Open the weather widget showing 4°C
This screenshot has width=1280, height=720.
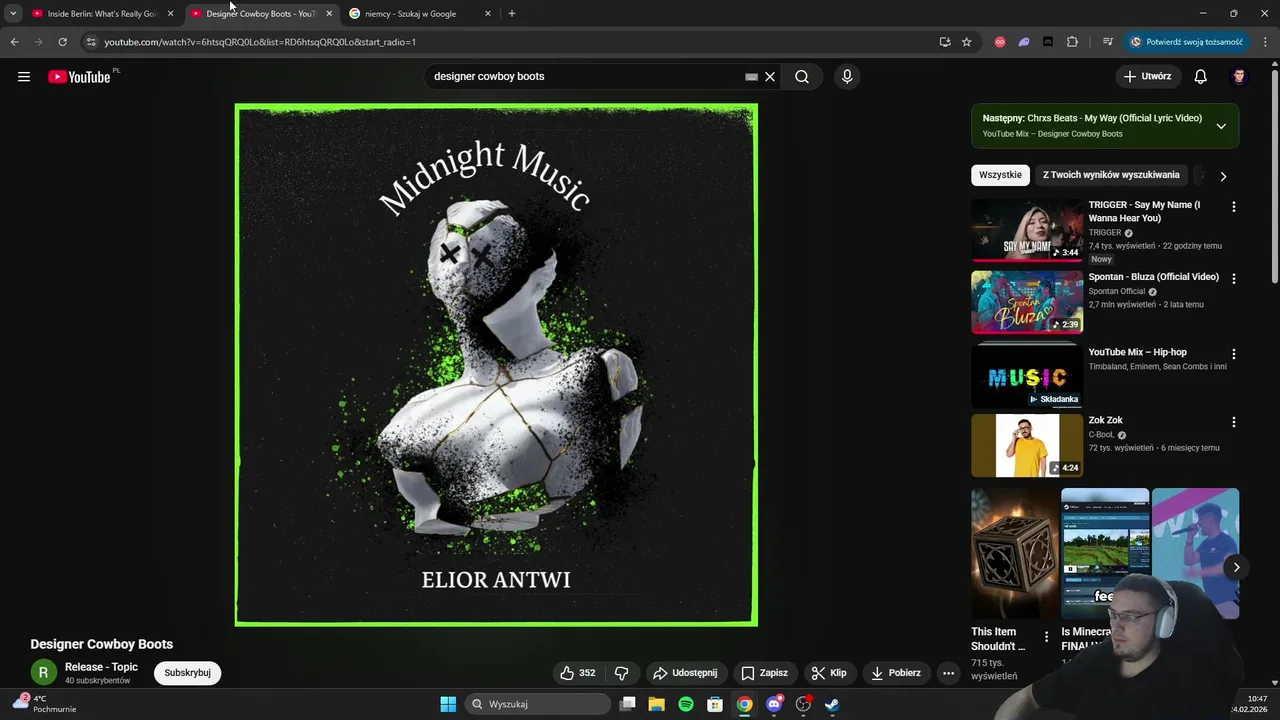coord(44,704)
